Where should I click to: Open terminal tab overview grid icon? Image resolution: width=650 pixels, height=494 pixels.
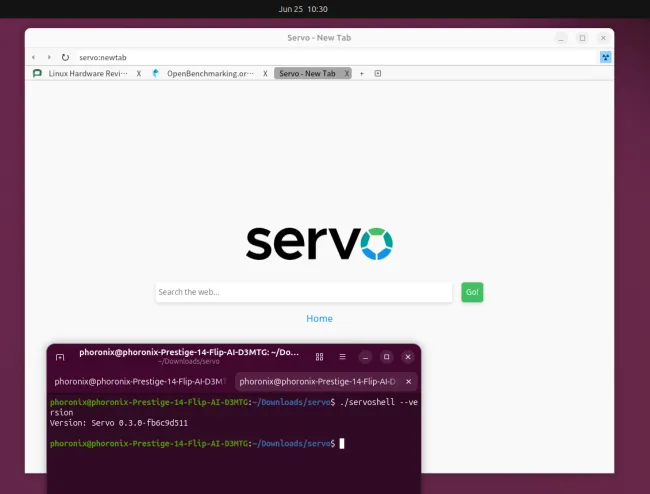319,357
